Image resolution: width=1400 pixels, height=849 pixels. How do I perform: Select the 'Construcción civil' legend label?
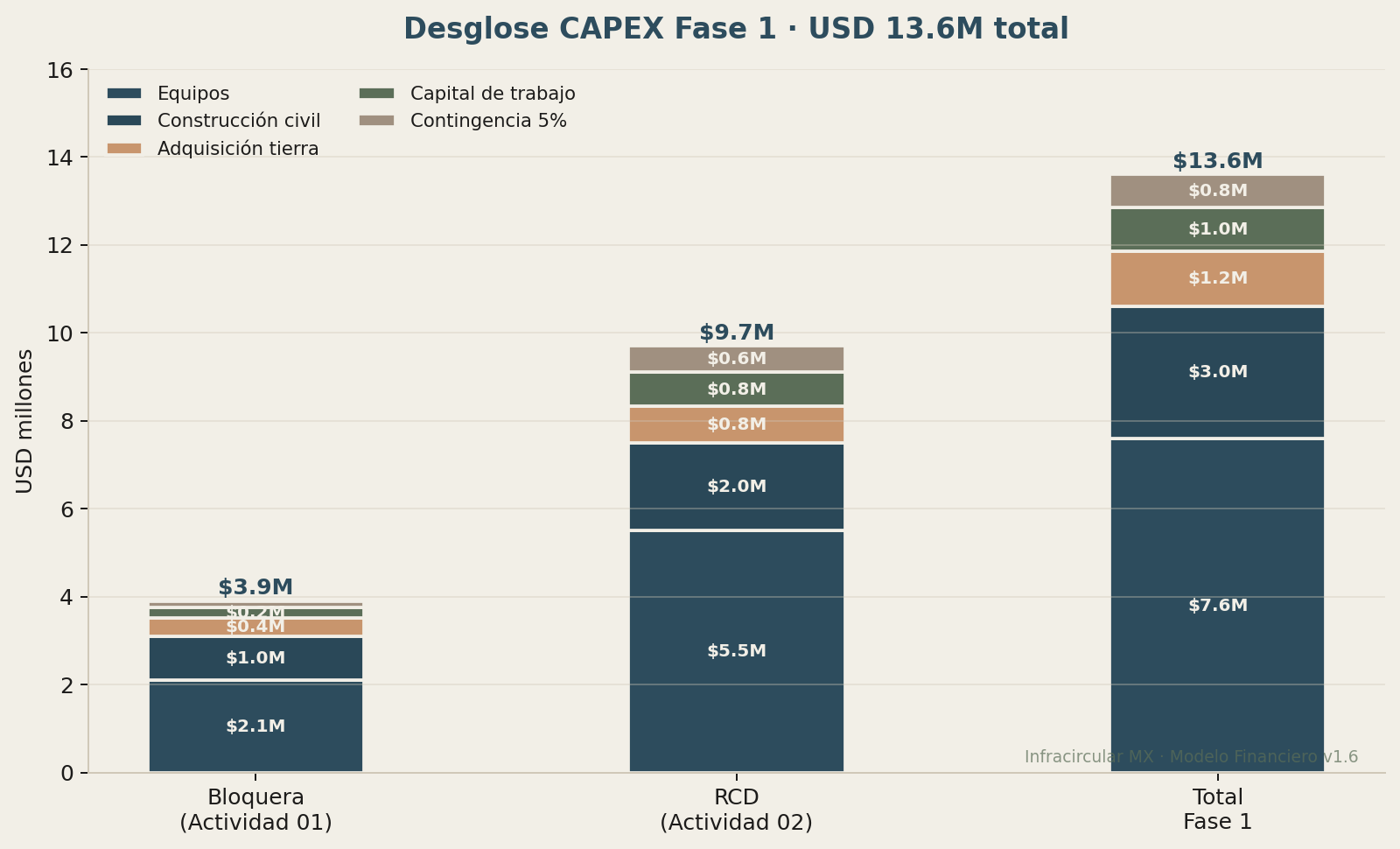point(239,121)
